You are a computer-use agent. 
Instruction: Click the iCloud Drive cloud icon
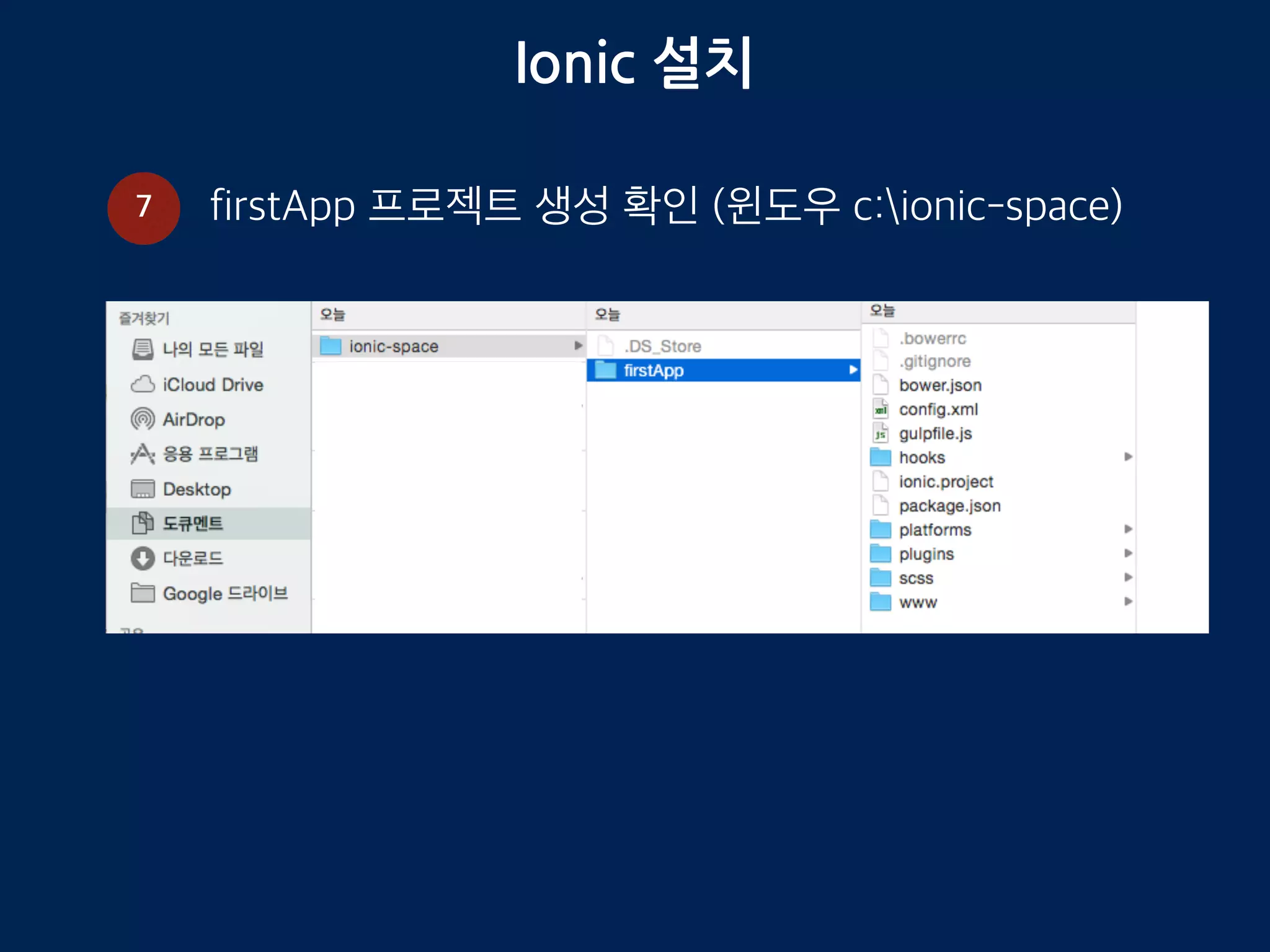coord(143,385)
